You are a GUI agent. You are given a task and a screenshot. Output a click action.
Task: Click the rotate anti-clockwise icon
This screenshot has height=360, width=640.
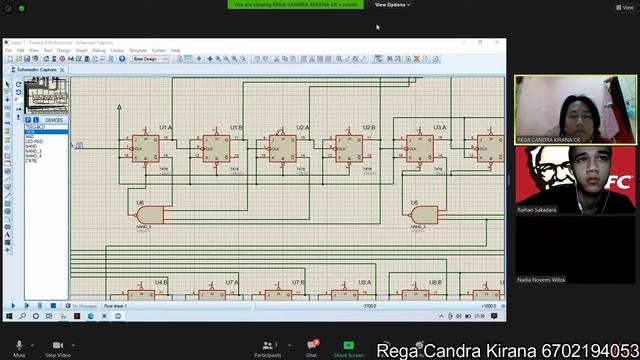coord(18,93)
